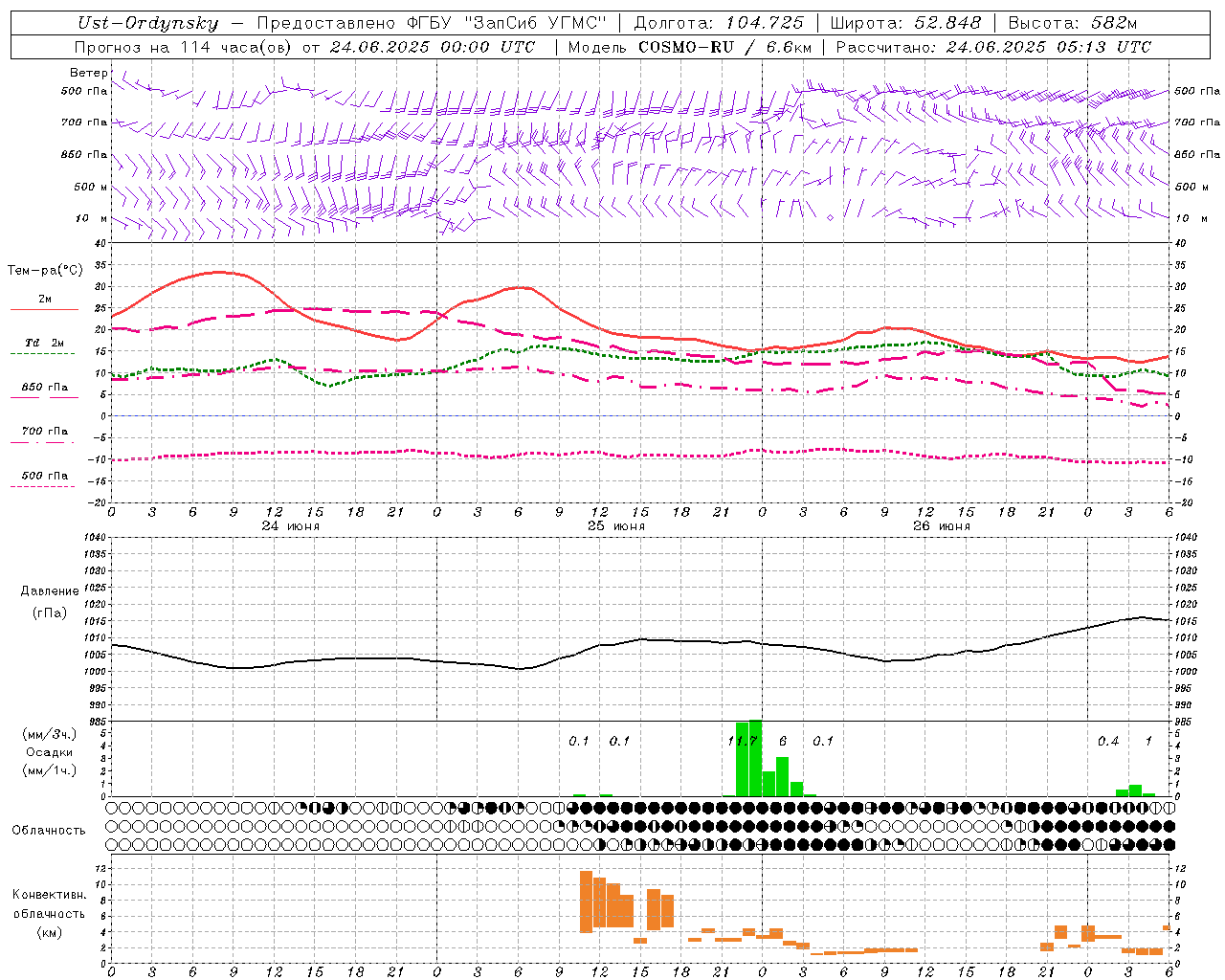Click the "Td 2м" dew point legend label
Screen dimensions: 1225x980
[x=45, y=343]
